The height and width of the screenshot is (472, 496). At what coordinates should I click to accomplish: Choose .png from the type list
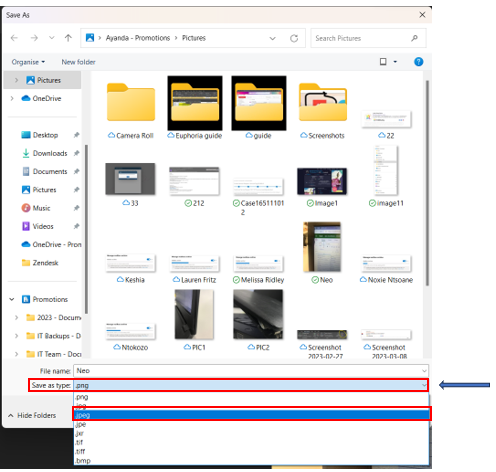click(251, 397)
